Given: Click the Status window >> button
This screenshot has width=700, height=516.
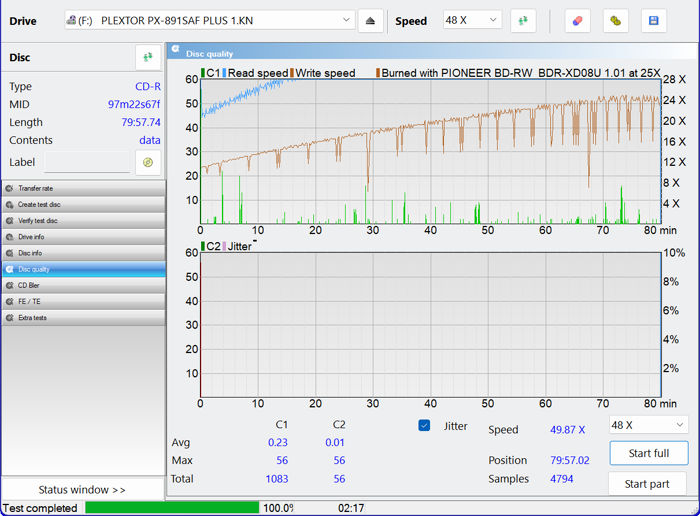Looking at the screenshot, I should [82, 490].
